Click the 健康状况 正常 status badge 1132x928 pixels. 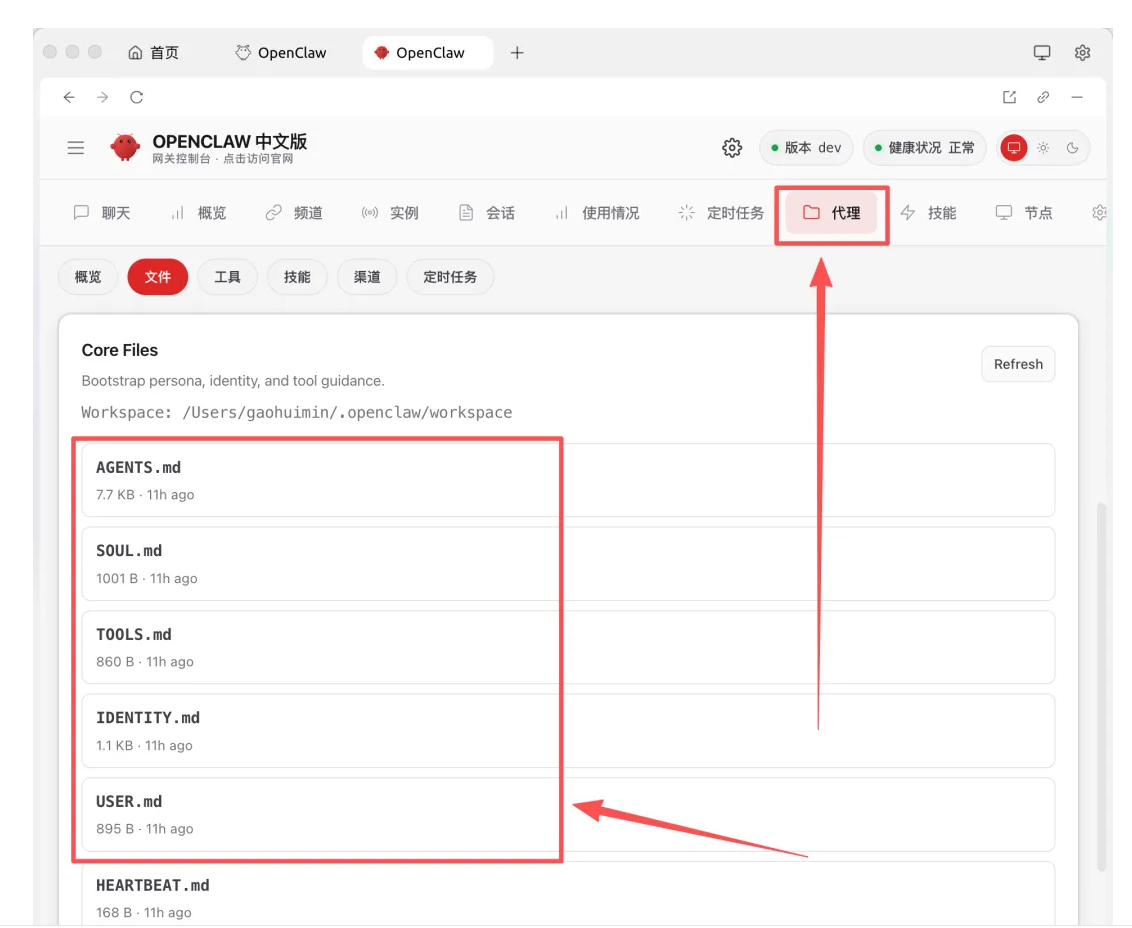924,148
